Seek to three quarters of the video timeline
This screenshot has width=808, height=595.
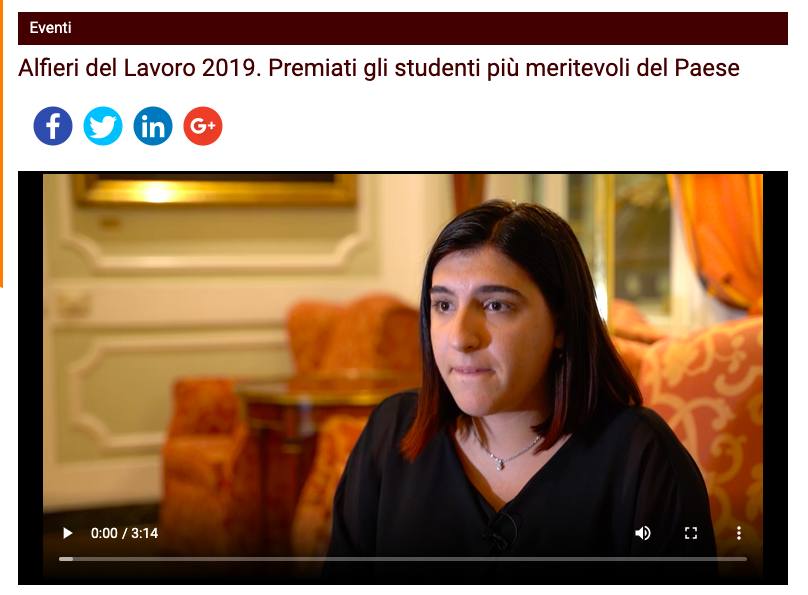(575, 559)
